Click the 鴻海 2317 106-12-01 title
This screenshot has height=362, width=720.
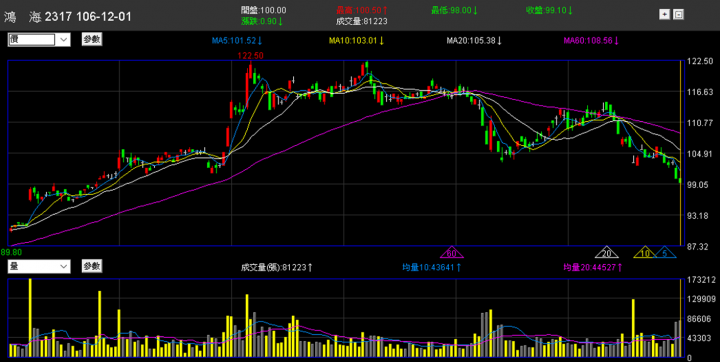tap(68, 17)
